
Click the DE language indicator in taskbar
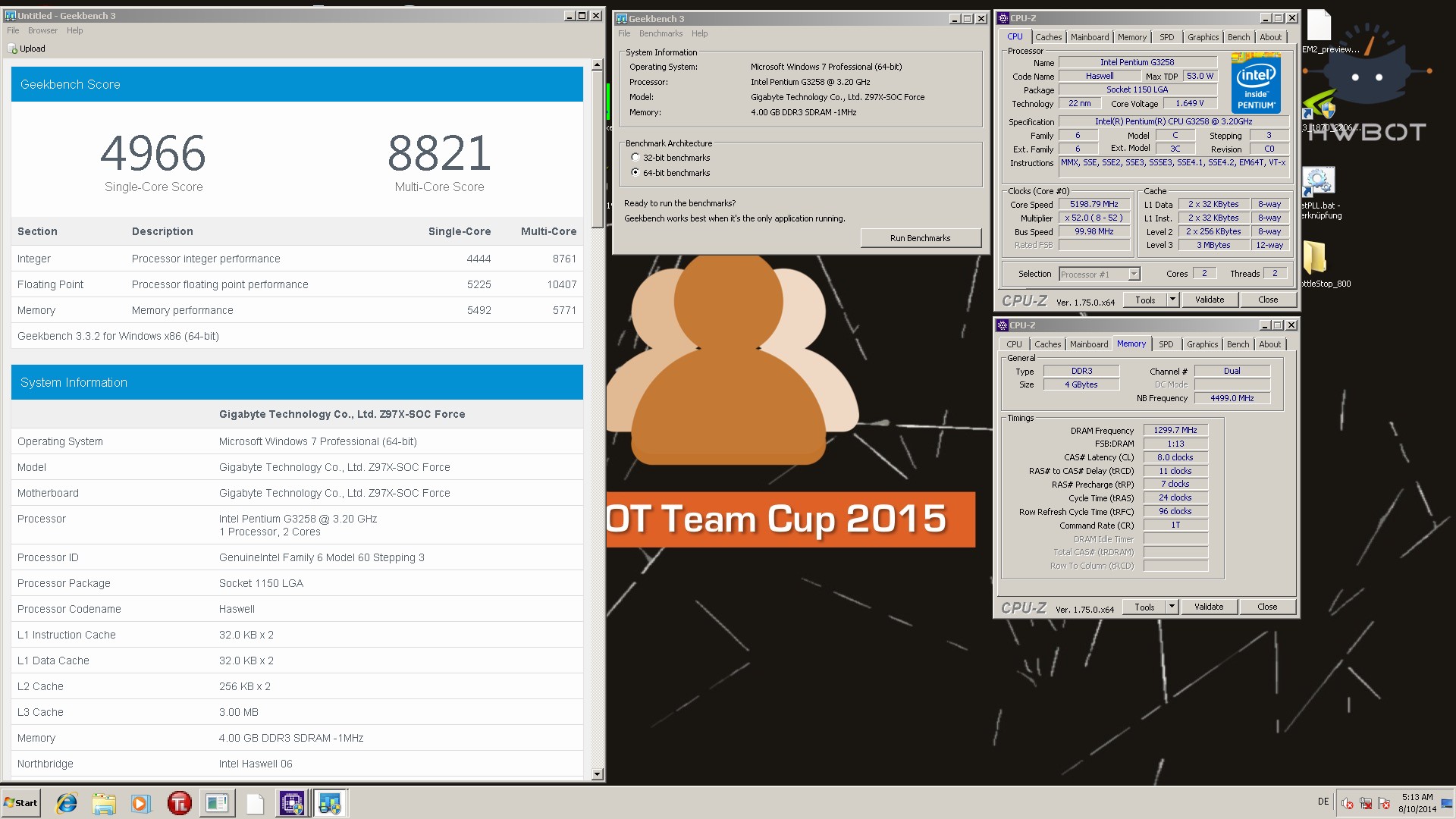tap(1323, 802)
